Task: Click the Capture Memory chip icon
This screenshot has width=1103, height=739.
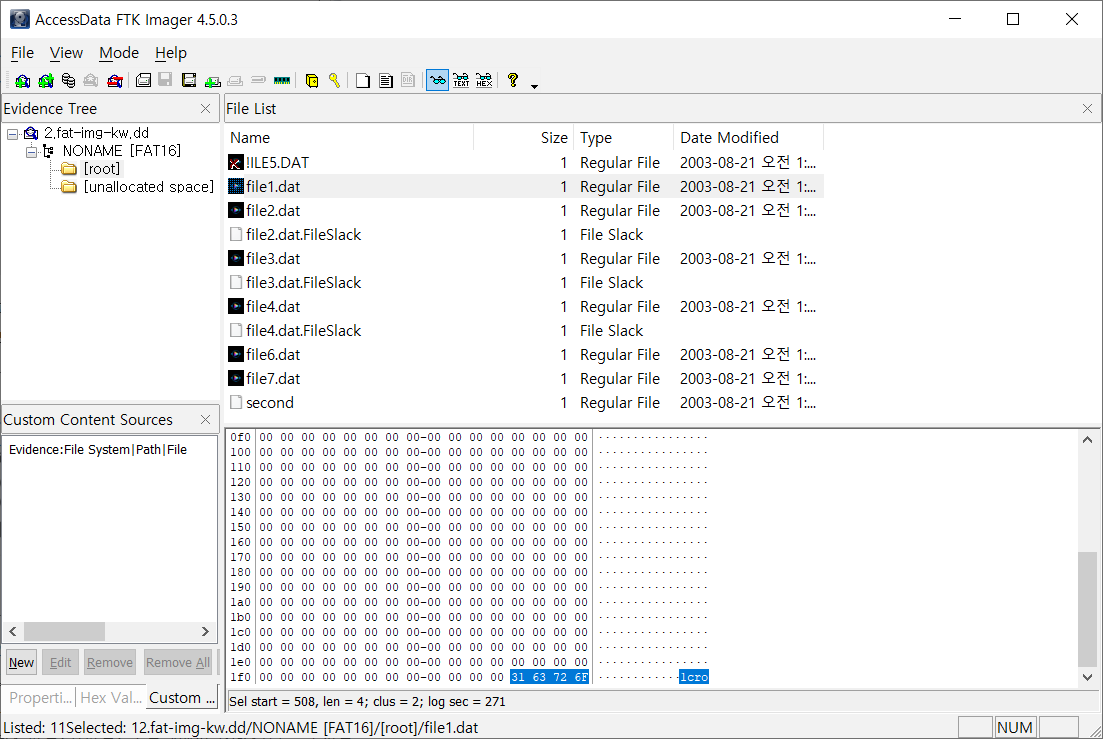Action: point(282,81)
